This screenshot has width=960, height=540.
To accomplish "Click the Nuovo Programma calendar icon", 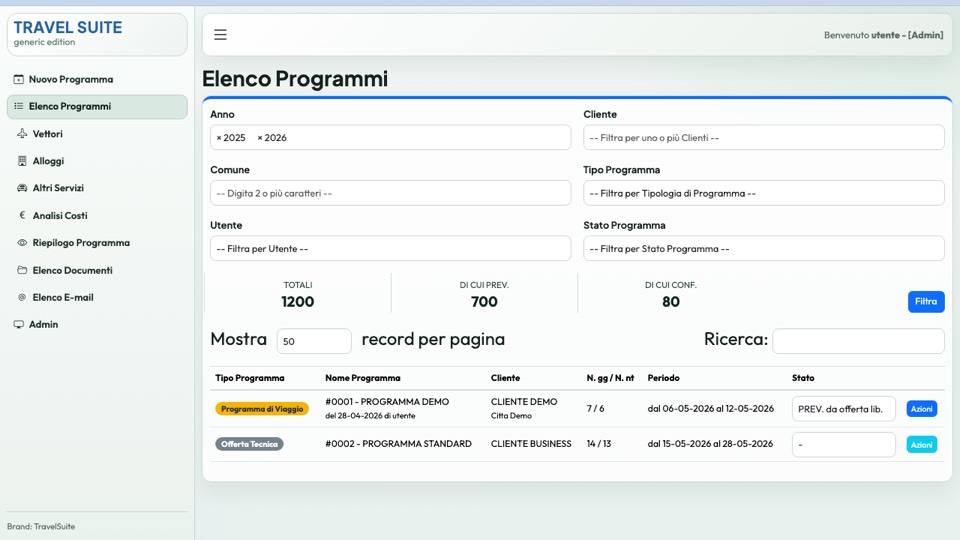I will pos(18,80).
